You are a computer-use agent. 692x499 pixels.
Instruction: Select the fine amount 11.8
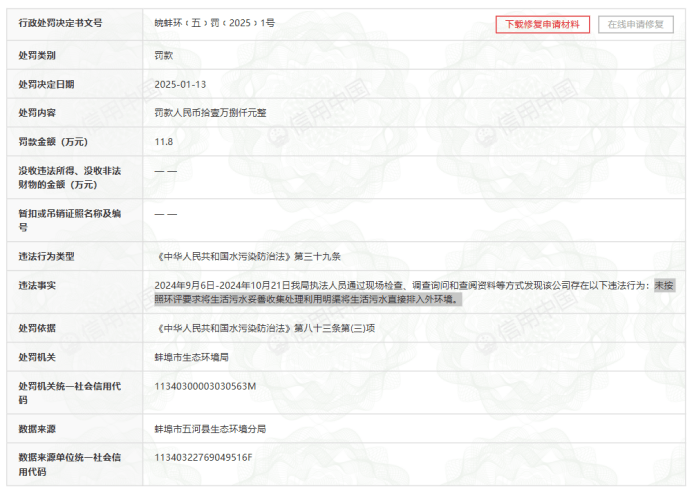[x=164, y=142]
